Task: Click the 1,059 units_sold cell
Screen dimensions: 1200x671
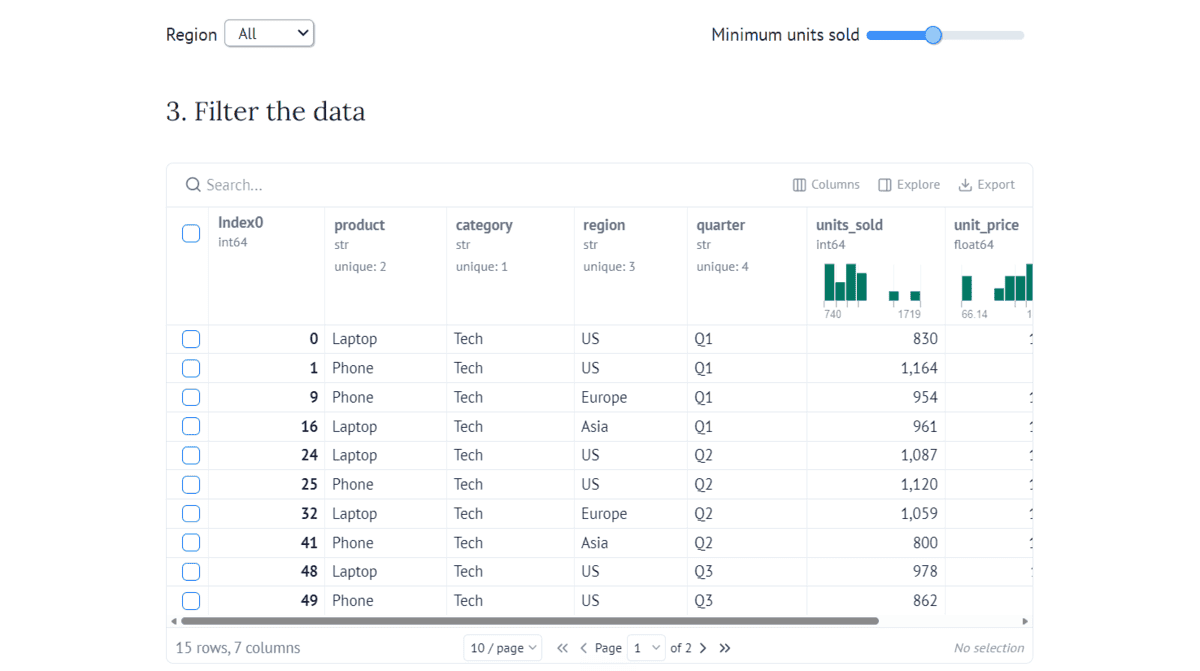Action: point(876,513)
